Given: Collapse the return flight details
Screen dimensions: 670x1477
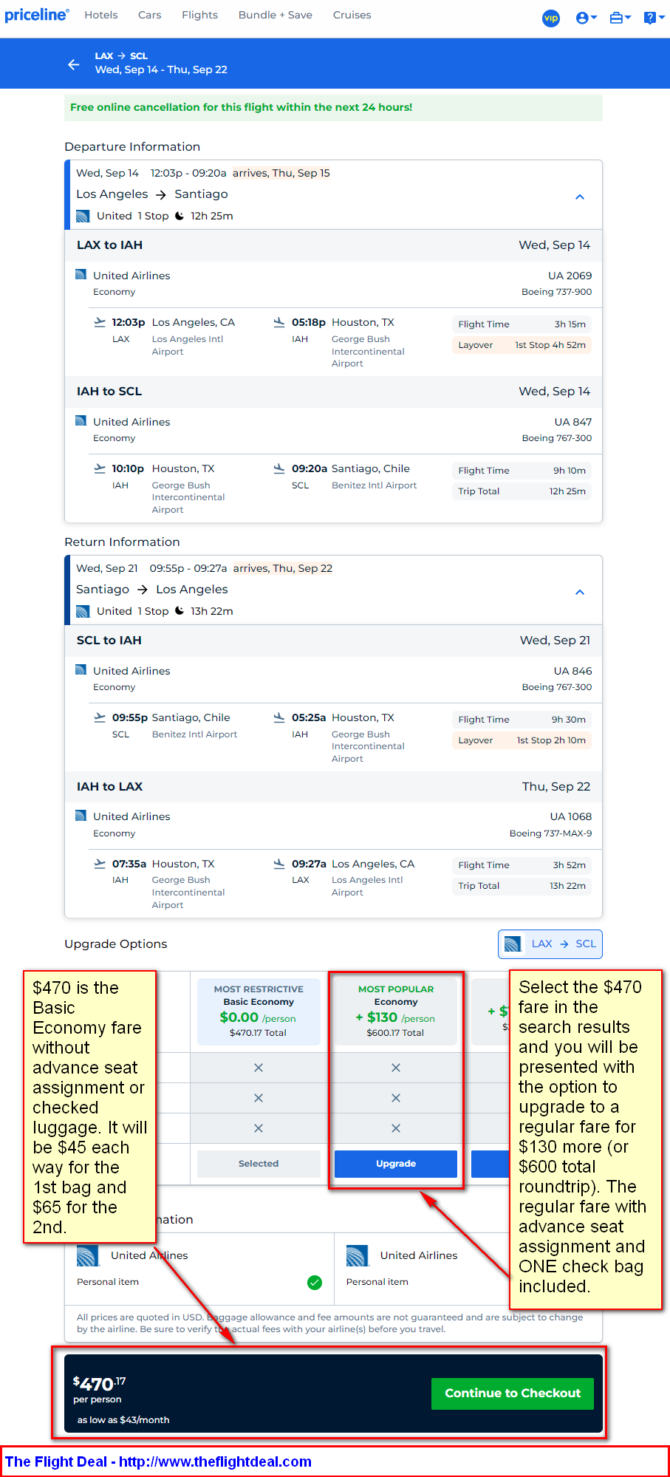Looking at the screenshot, I should point(579,592).
